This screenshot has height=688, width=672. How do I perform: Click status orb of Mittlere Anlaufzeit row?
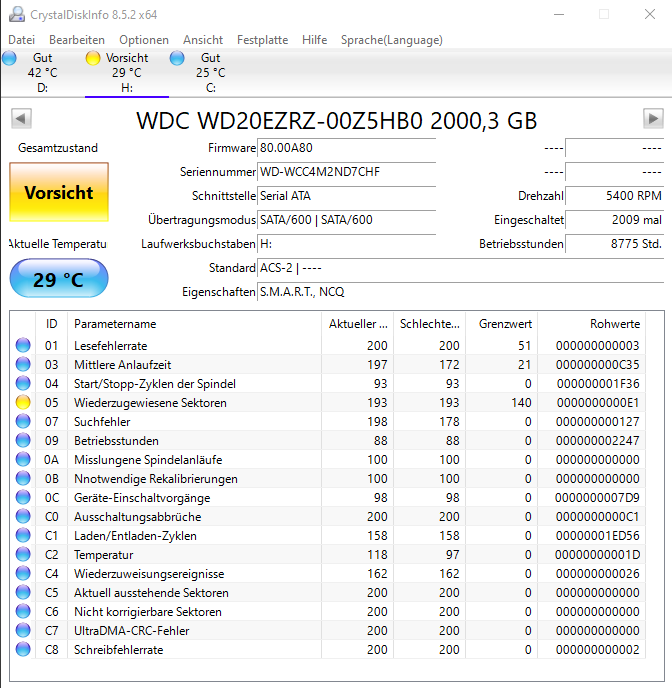coord(23,364)
